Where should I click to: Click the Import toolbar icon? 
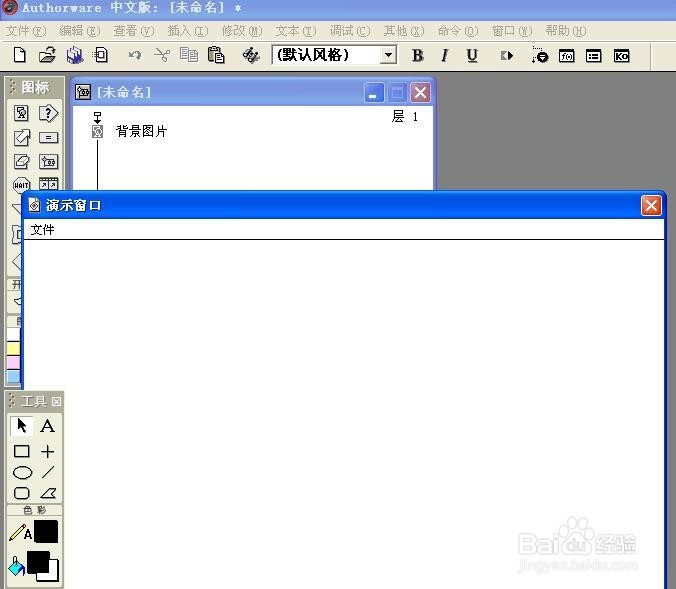pyautogui.click(x=101, y=55)
